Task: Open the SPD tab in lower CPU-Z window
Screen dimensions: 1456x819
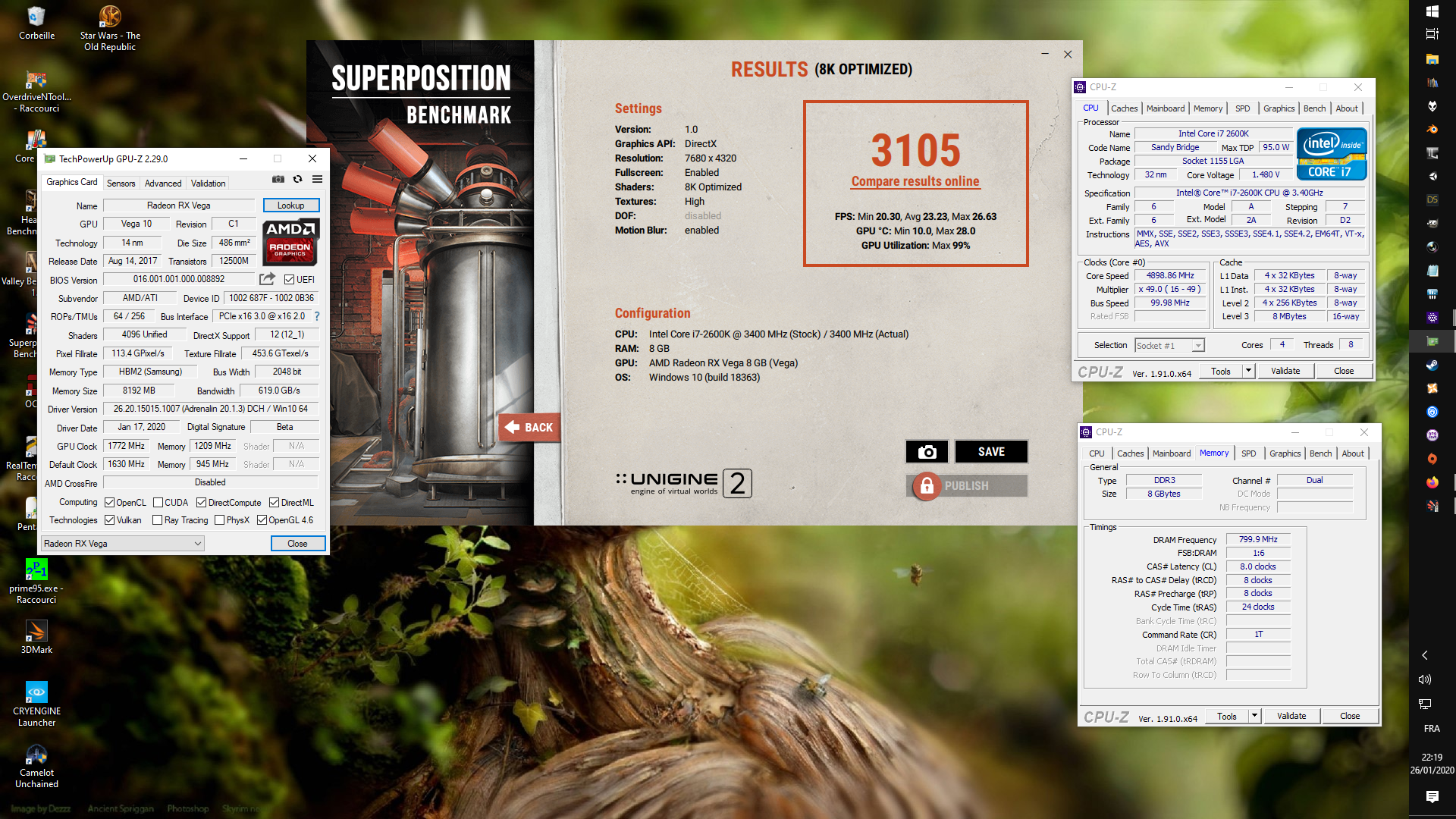Action: point(1248,453)
